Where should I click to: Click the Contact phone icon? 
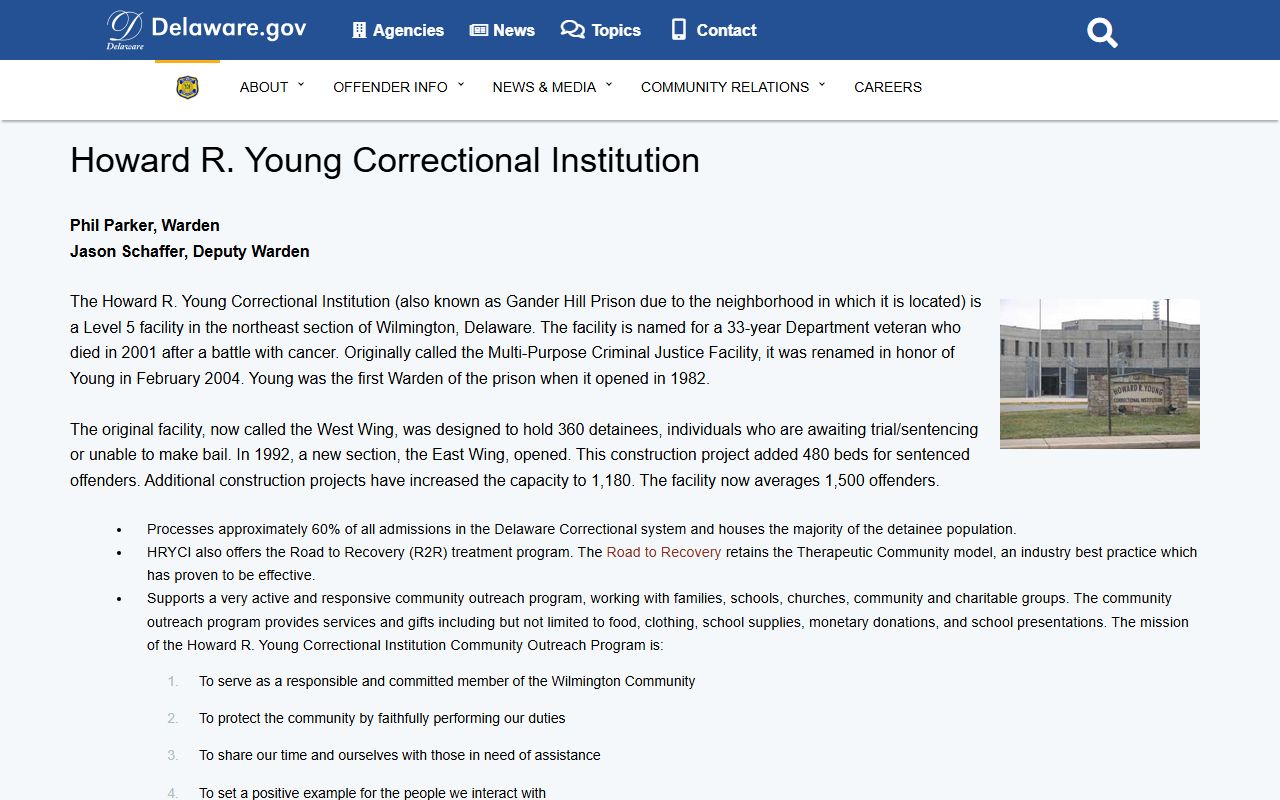click(679, 30)
